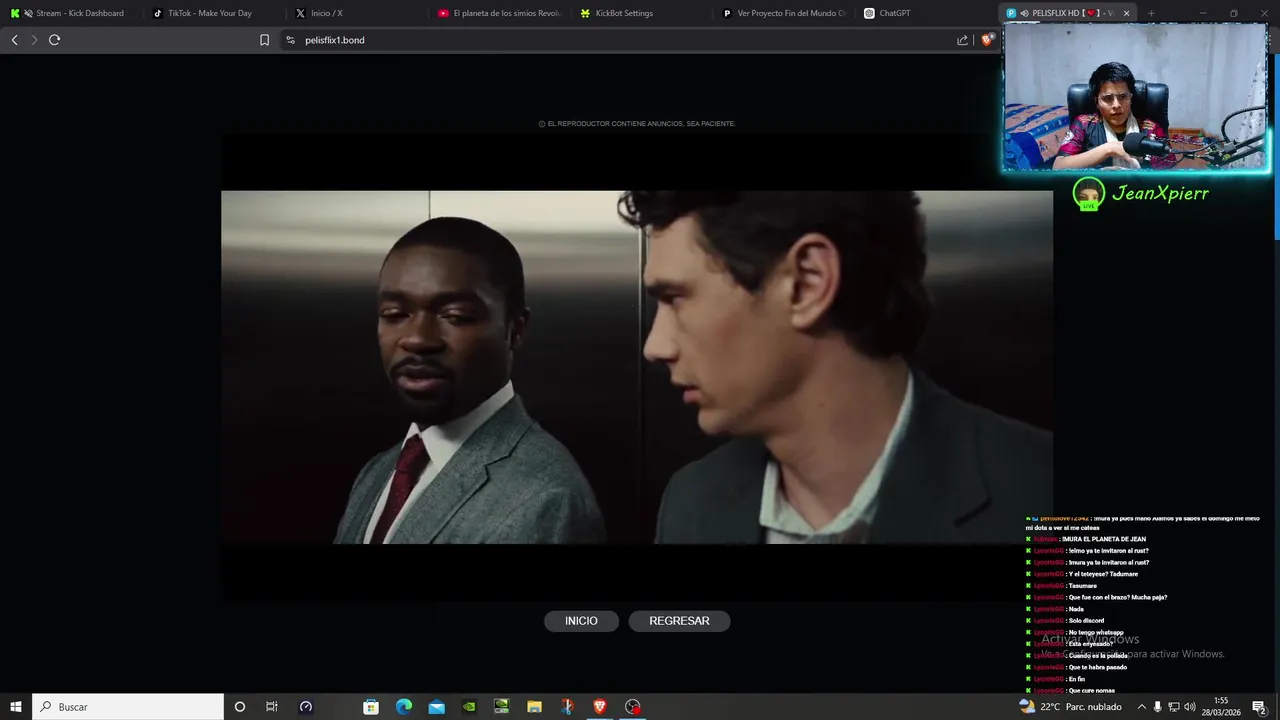Show hidden system tray icons
Screen dimensions: 1280x720
1142,707
